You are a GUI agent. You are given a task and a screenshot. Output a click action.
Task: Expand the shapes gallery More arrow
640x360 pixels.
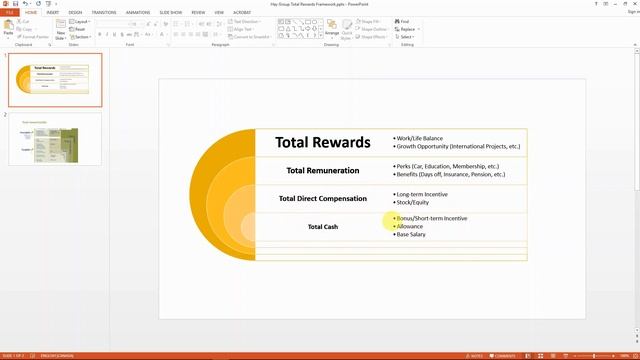321,36
